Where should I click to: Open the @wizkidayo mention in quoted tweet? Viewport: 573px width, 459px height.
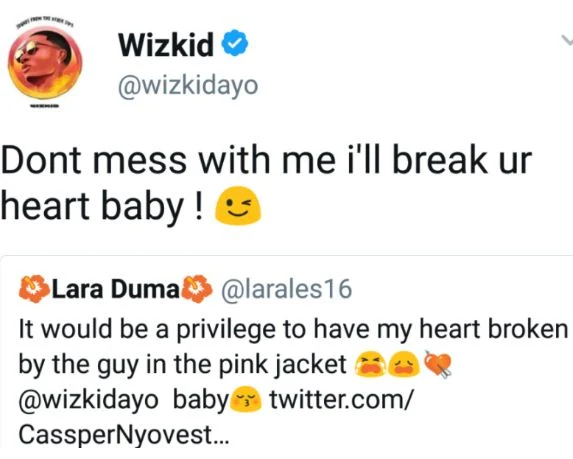(x=88, y=400)
